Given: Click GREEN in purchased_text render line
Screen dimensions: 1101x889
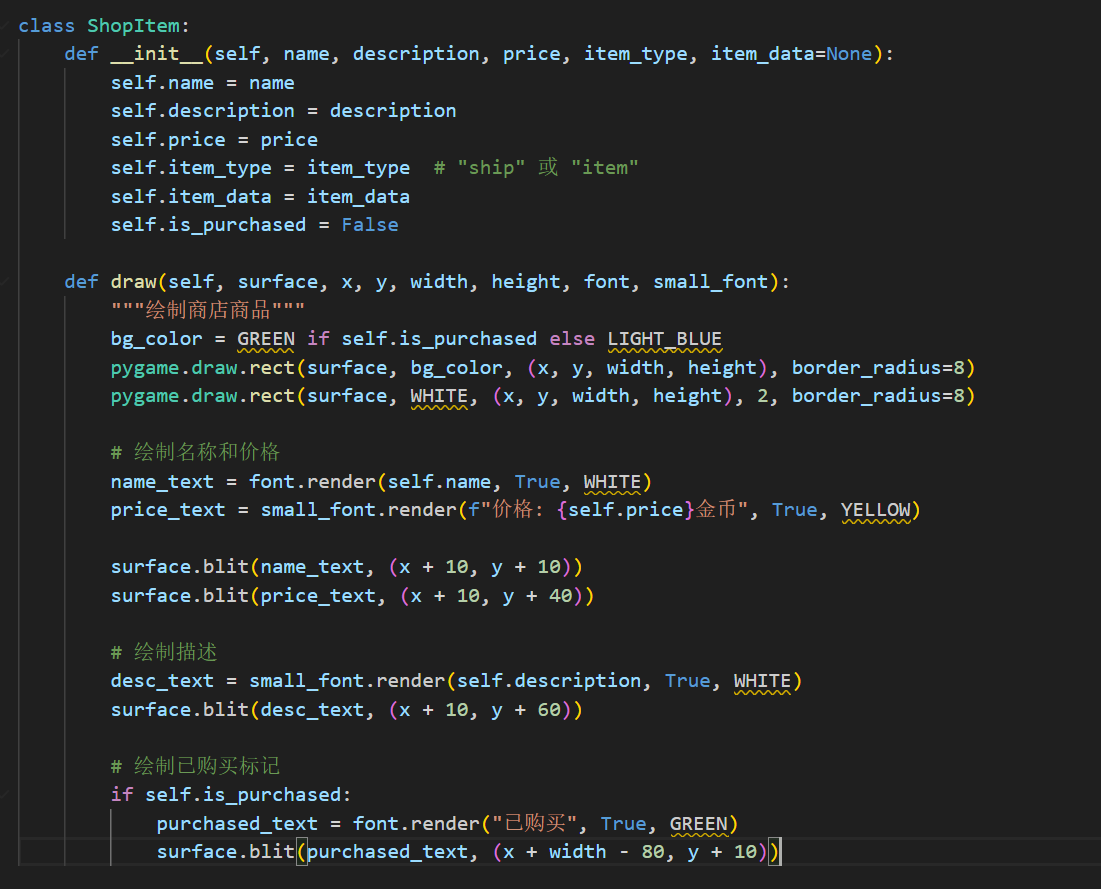Looking at the screenshot, I should [x=699, y=824].
